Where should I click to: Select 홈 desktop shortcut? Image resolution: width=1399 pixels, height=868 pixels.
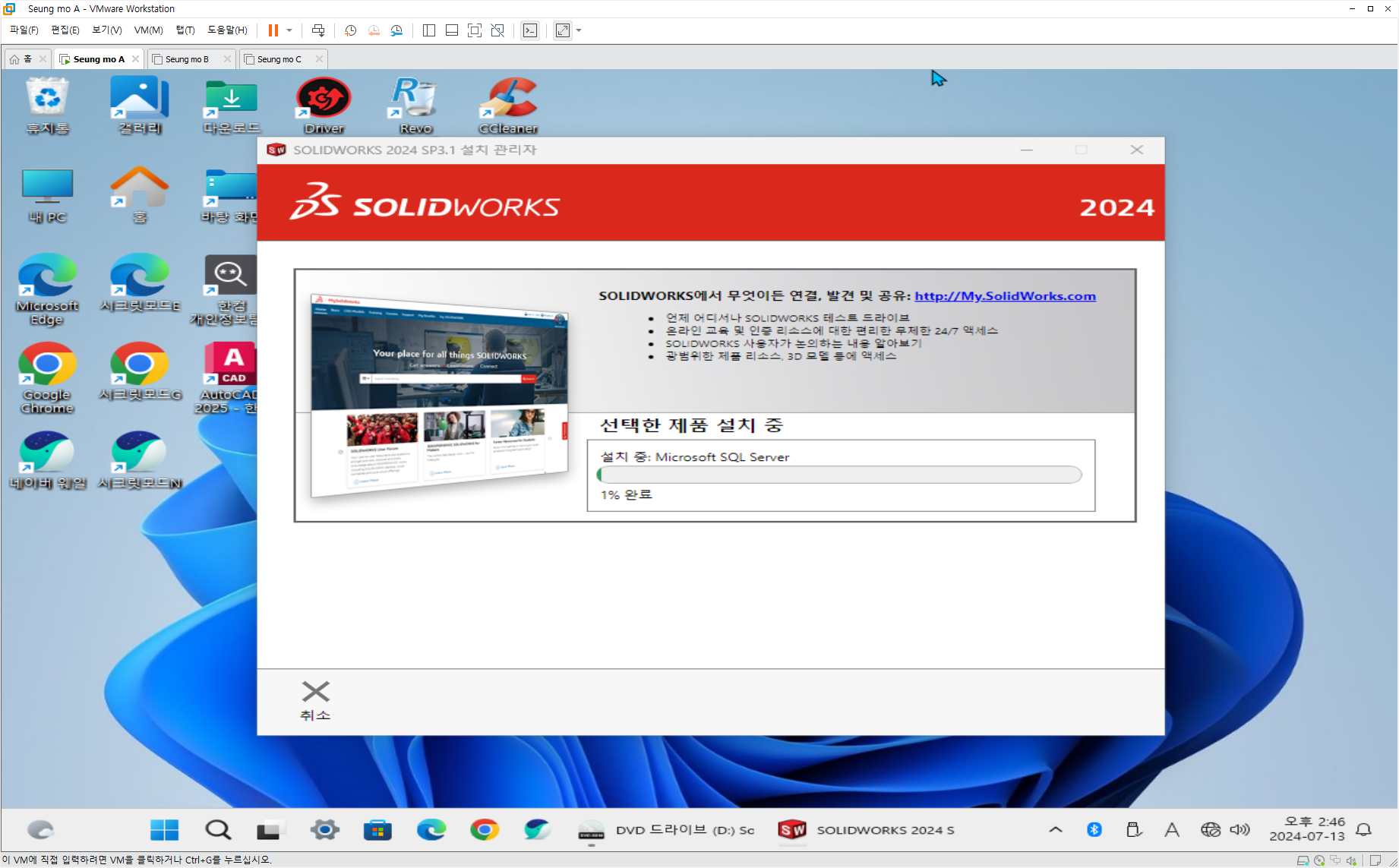[140, 196]
